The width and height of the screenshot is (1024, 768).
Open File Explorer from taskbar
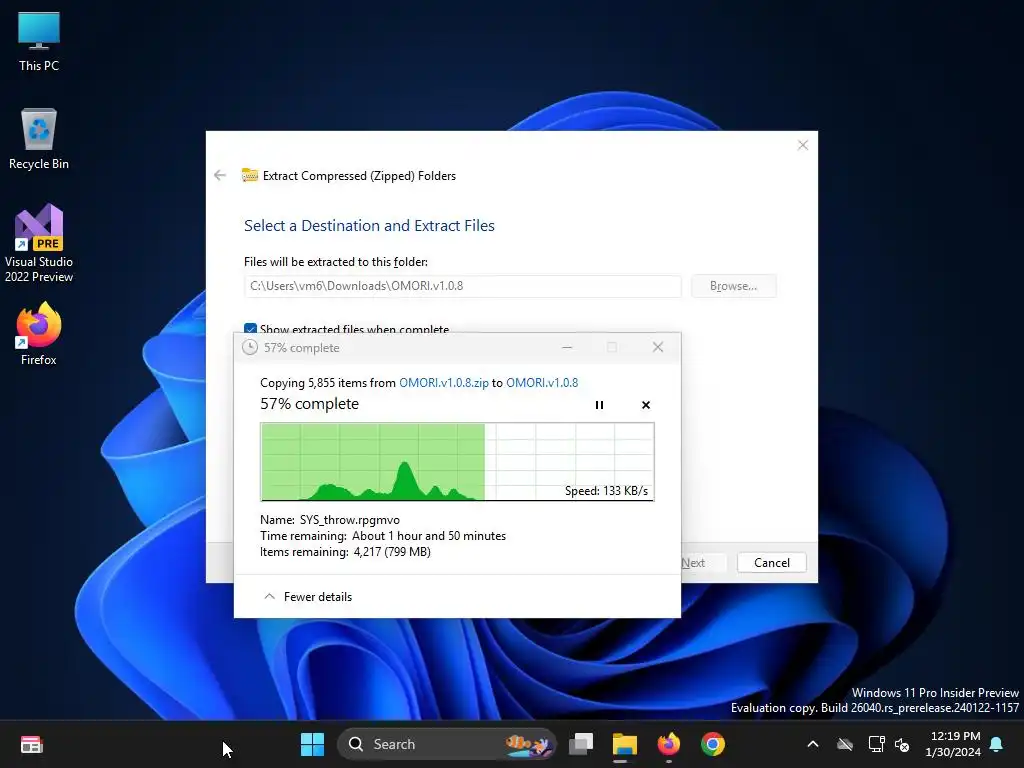tap(624, 744)
